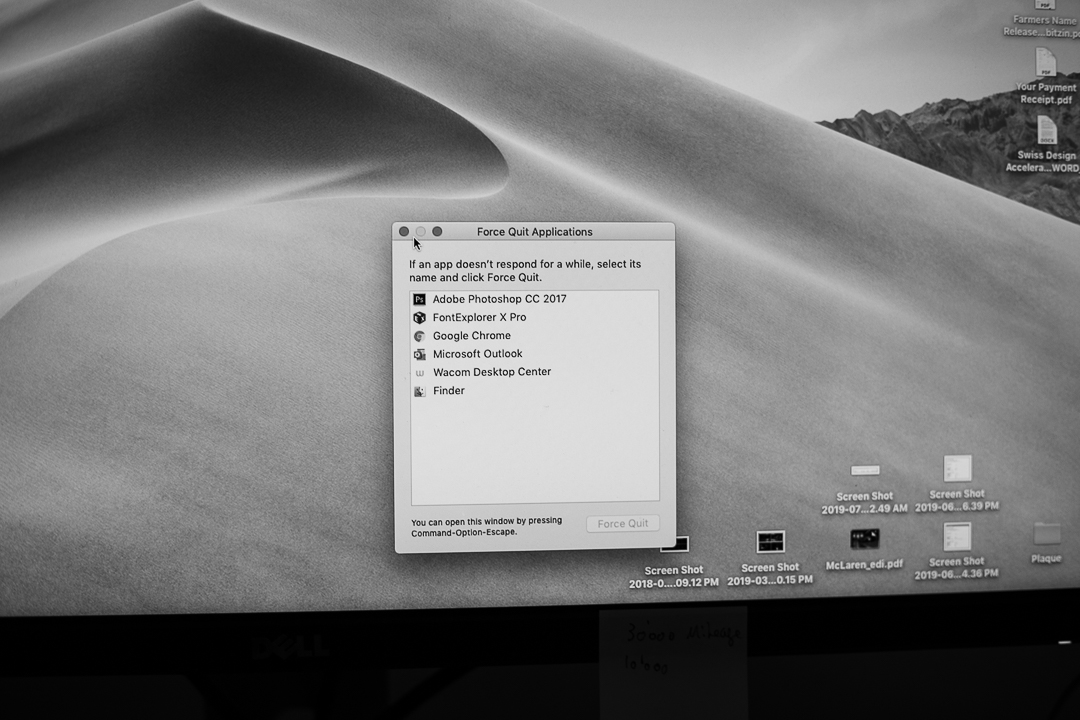
Task: Select the Finder row in the list
Action: [x=534, y=391]
